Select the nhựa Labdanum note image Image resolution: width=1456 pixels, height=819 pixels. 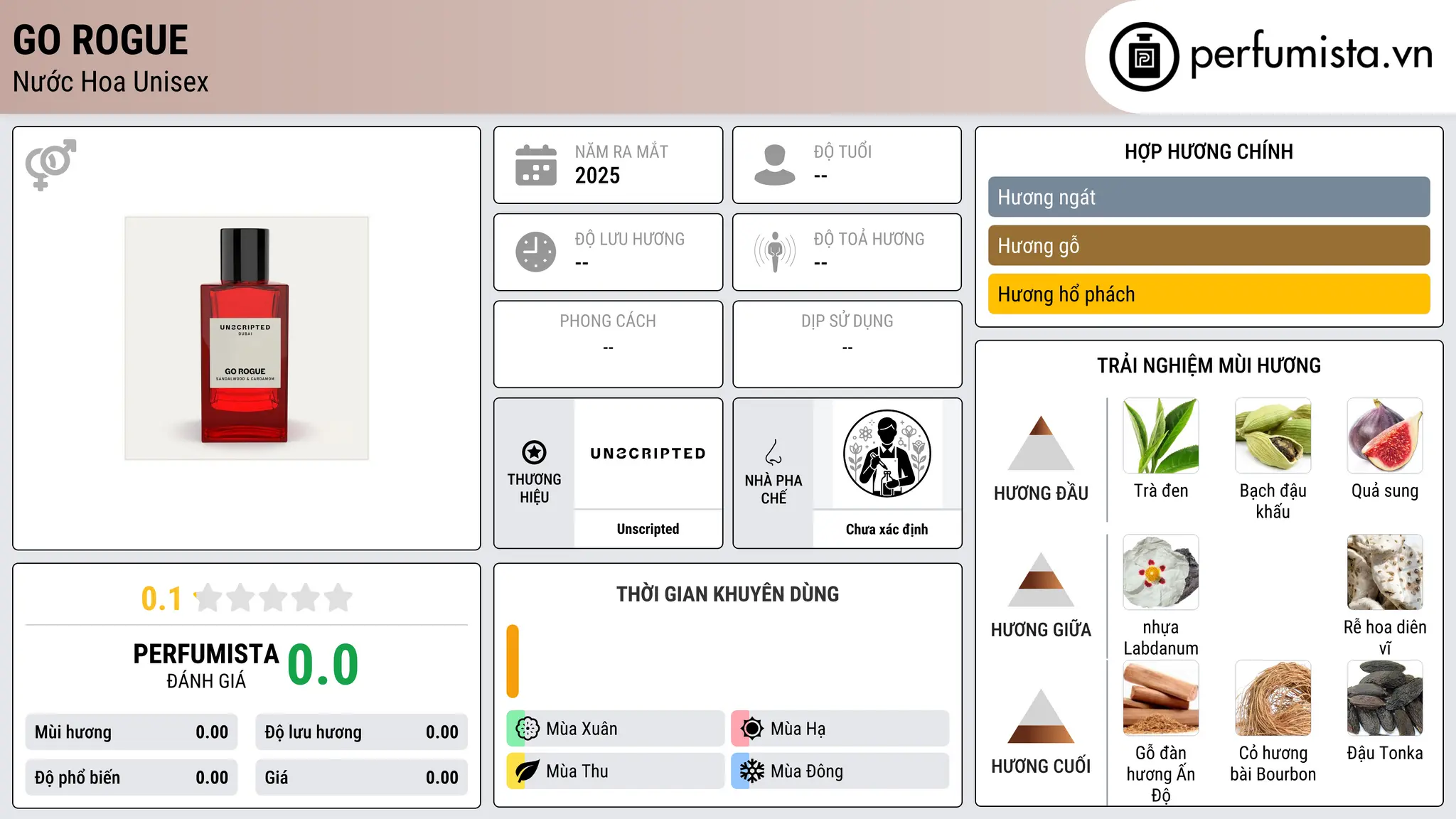pyautogui.click(x=1161, y=572)
